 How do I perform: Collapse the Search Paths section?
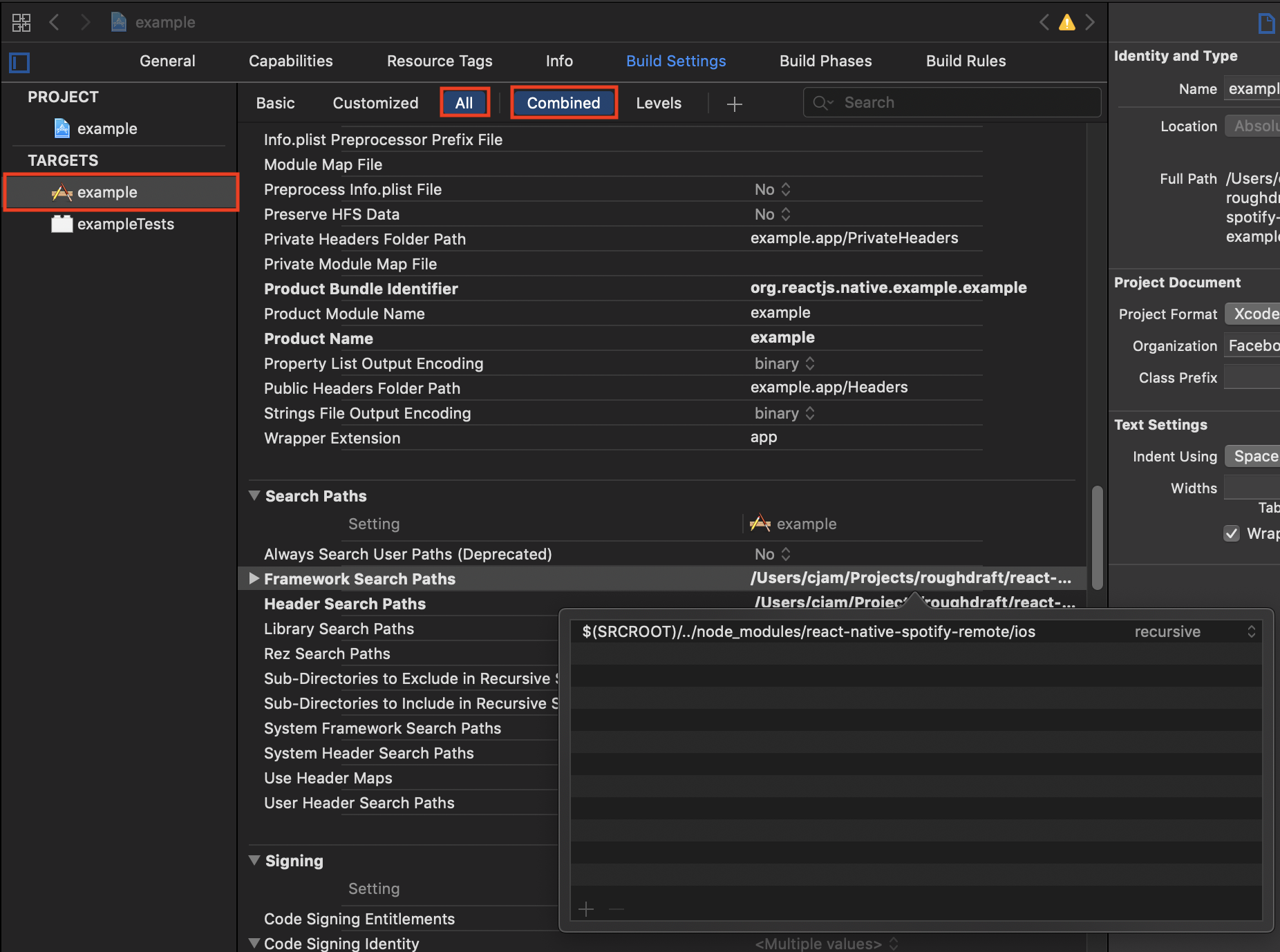pos(254,495)
